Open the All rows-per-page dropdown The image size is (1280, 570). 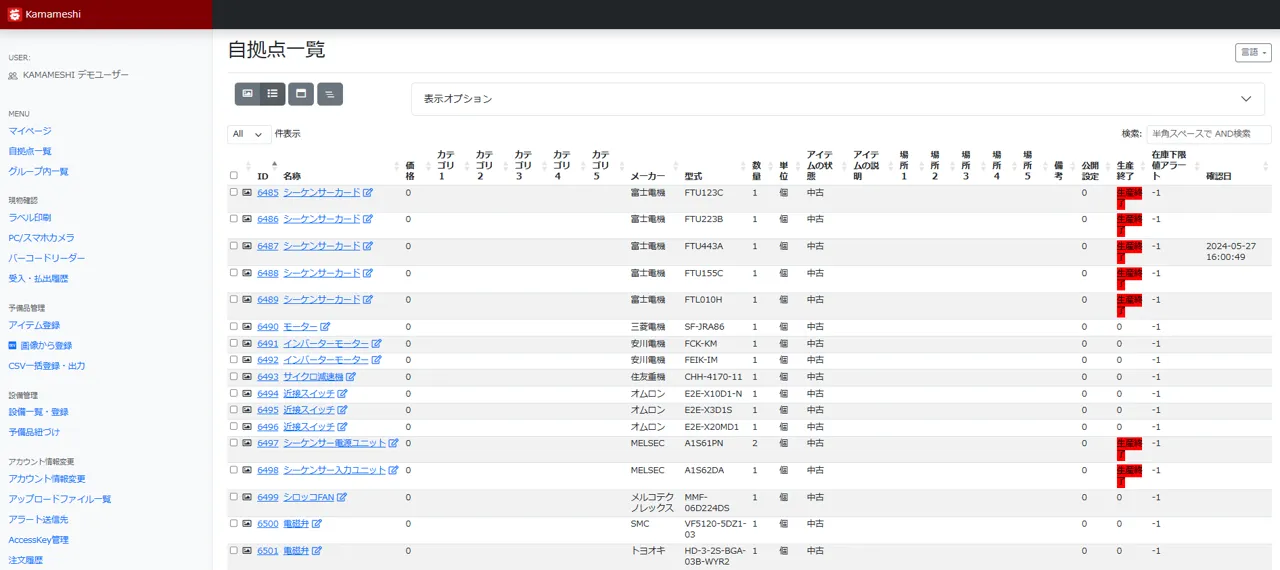click(x=249, y=134)
